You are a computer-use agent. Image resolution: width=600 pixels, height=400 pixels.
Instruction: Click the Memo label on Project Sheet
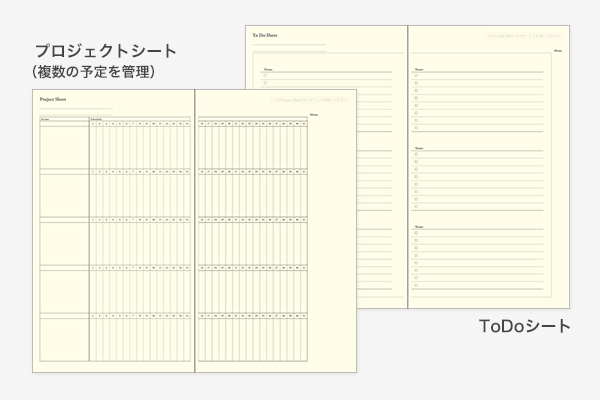click(314, 116)
